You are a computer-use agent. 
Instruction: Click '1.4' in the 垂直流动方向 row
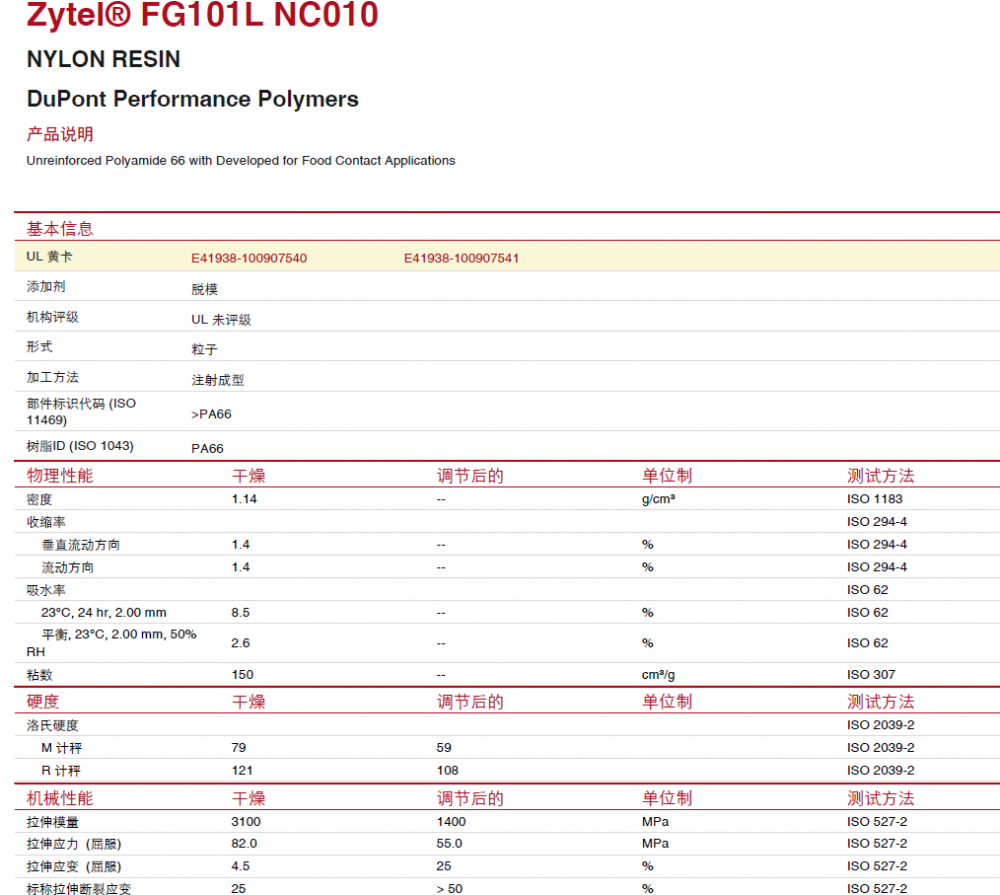(x=240, y=544)
